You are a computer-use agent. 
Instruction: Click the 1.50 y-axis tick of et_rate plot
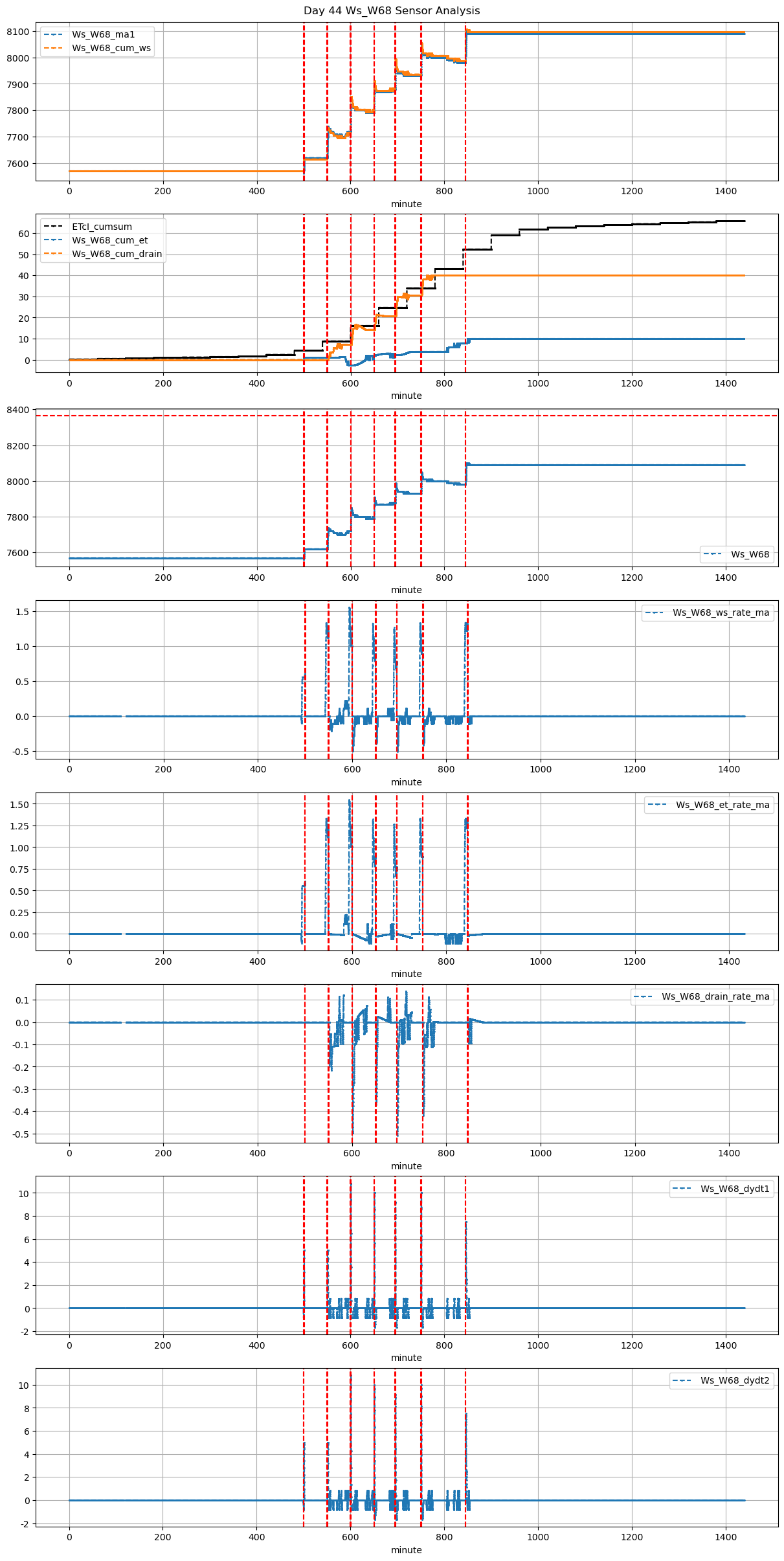pyautogui.click(x=19, y=804)
